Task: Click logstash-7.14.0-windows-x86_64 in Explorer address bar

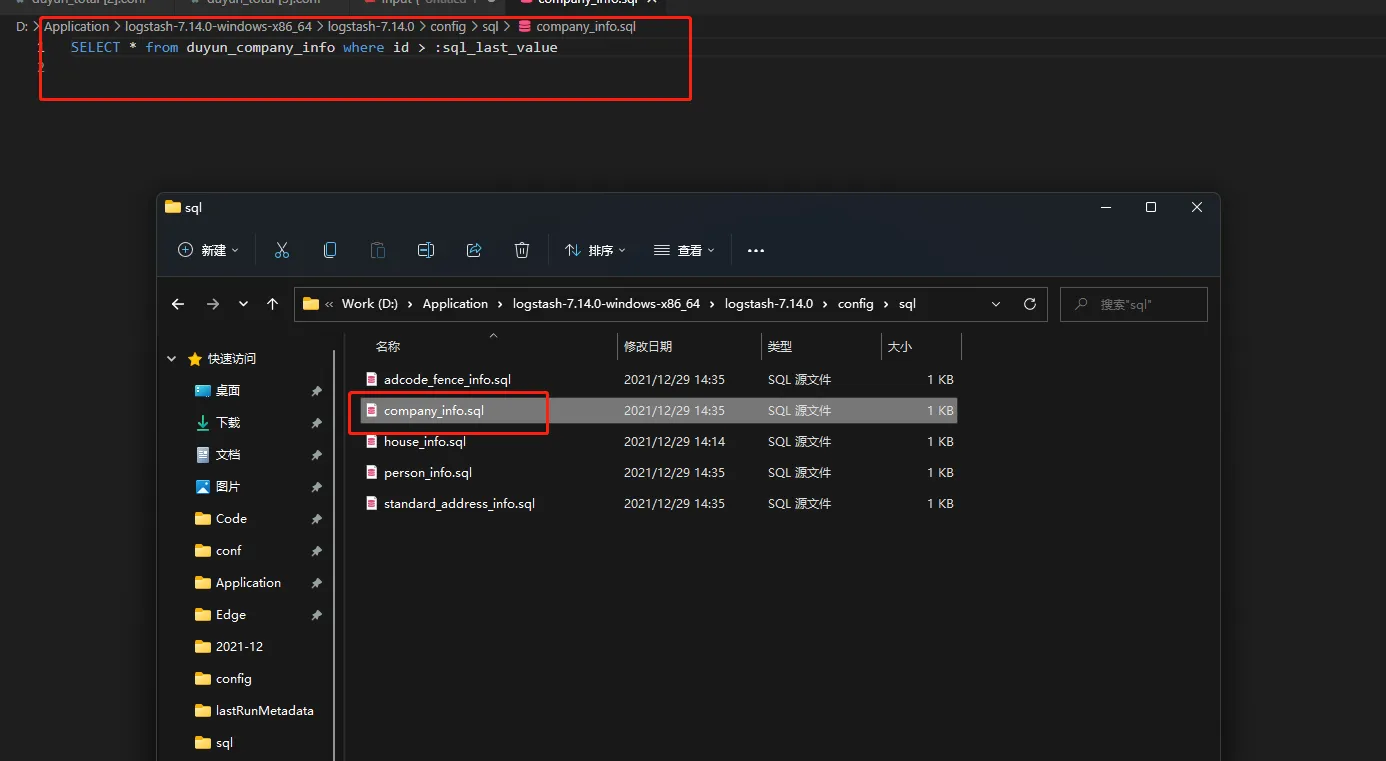Action: pos(606,304)
